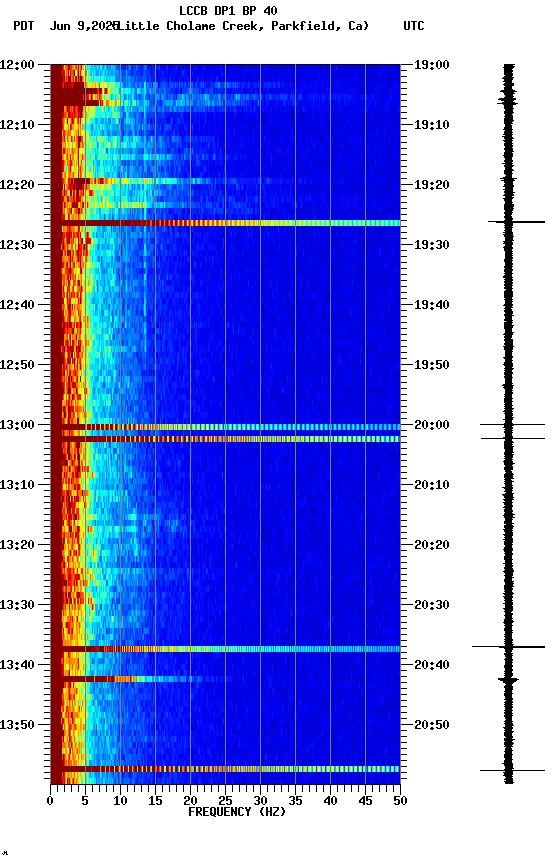Click the '30' frequency axis label
This screenshot has height=864, width=552.
coord(260,801)
